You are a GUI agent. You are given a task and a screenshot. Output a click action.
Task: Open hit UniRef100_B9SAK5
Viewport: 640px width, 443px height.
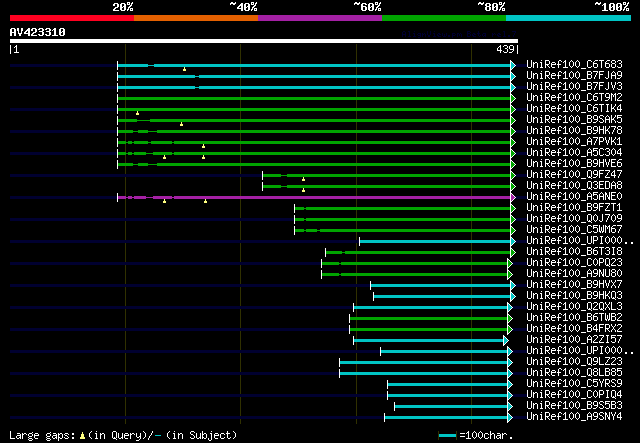click(x=574, y=120)
